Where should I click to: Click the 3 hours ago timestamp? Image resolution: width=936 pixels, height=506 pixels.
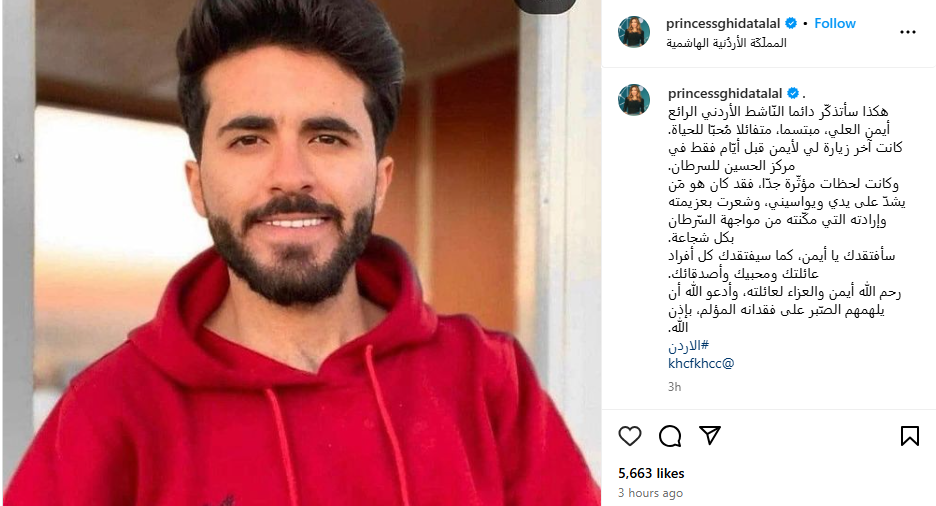tap(650, 493)
